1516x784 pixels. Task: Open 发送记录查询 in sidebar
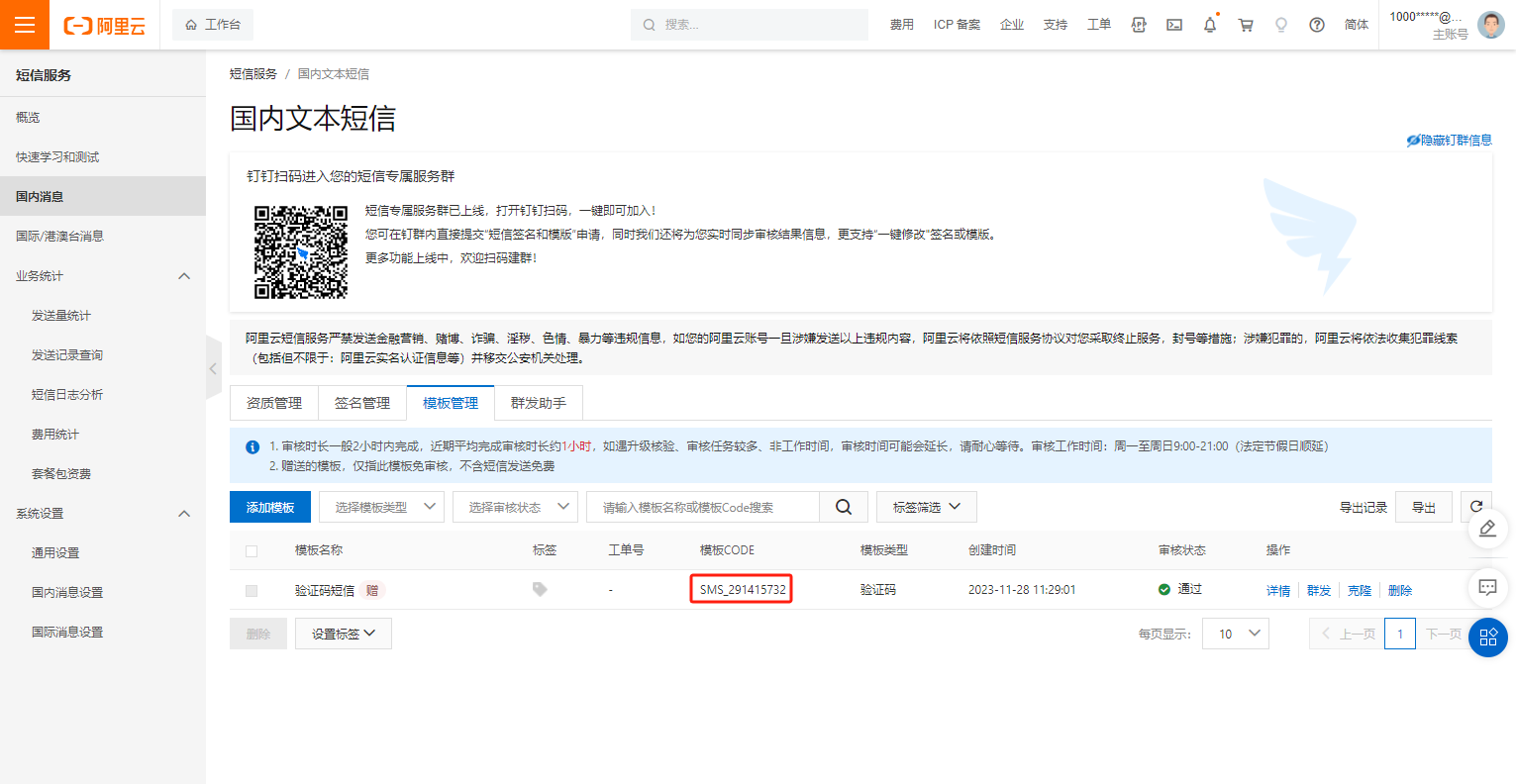(x=67, y=355)
